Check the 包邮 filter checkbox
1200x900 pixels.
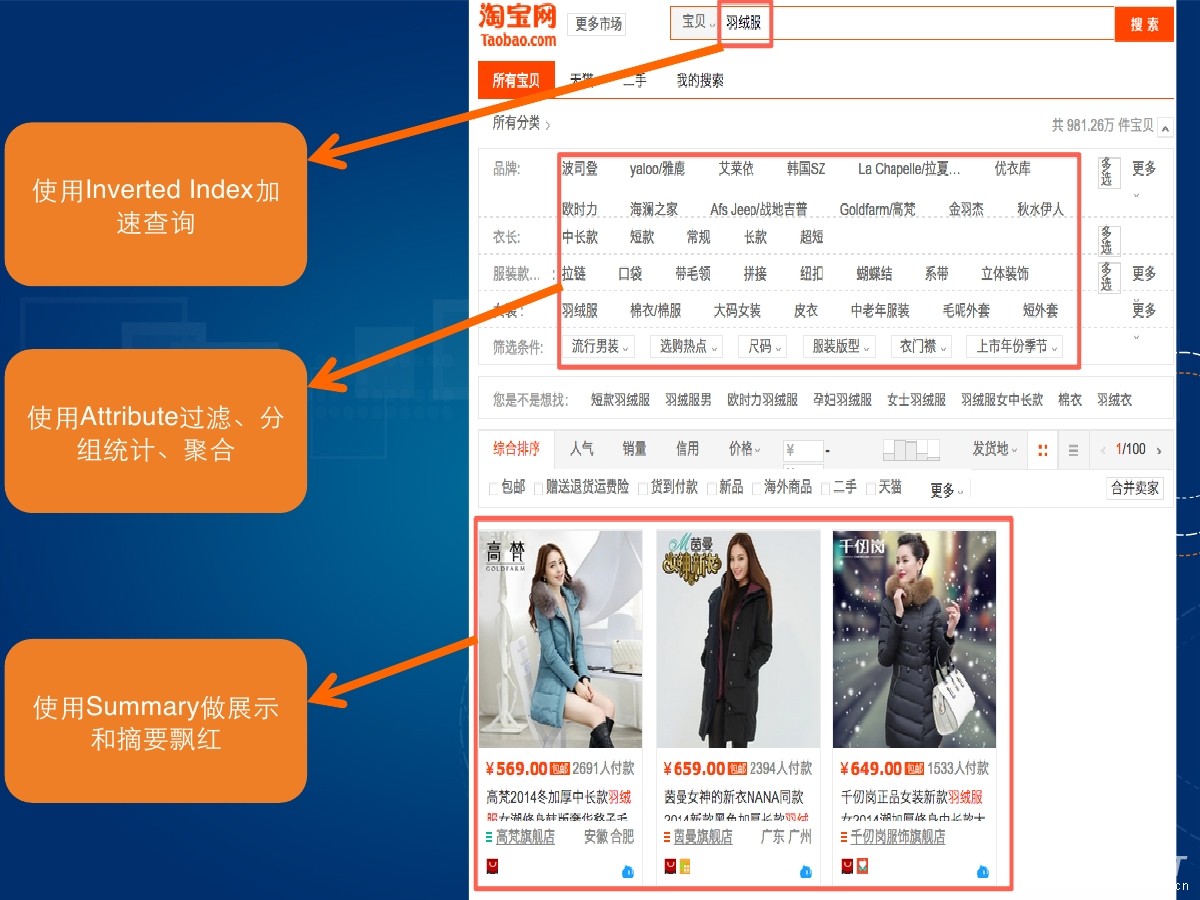[x=494, y=489]
